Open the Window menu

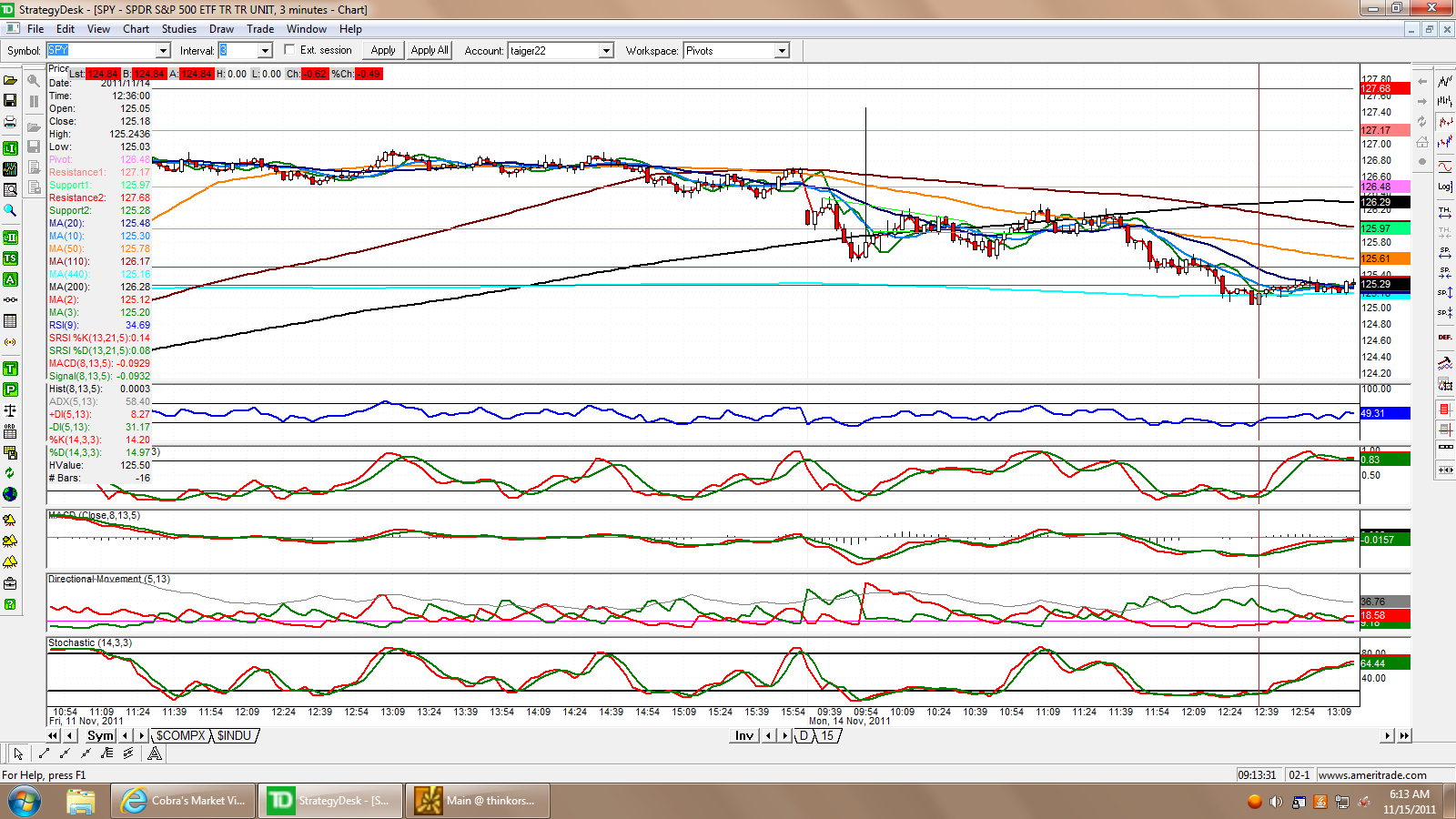click(x=307, y=29)
